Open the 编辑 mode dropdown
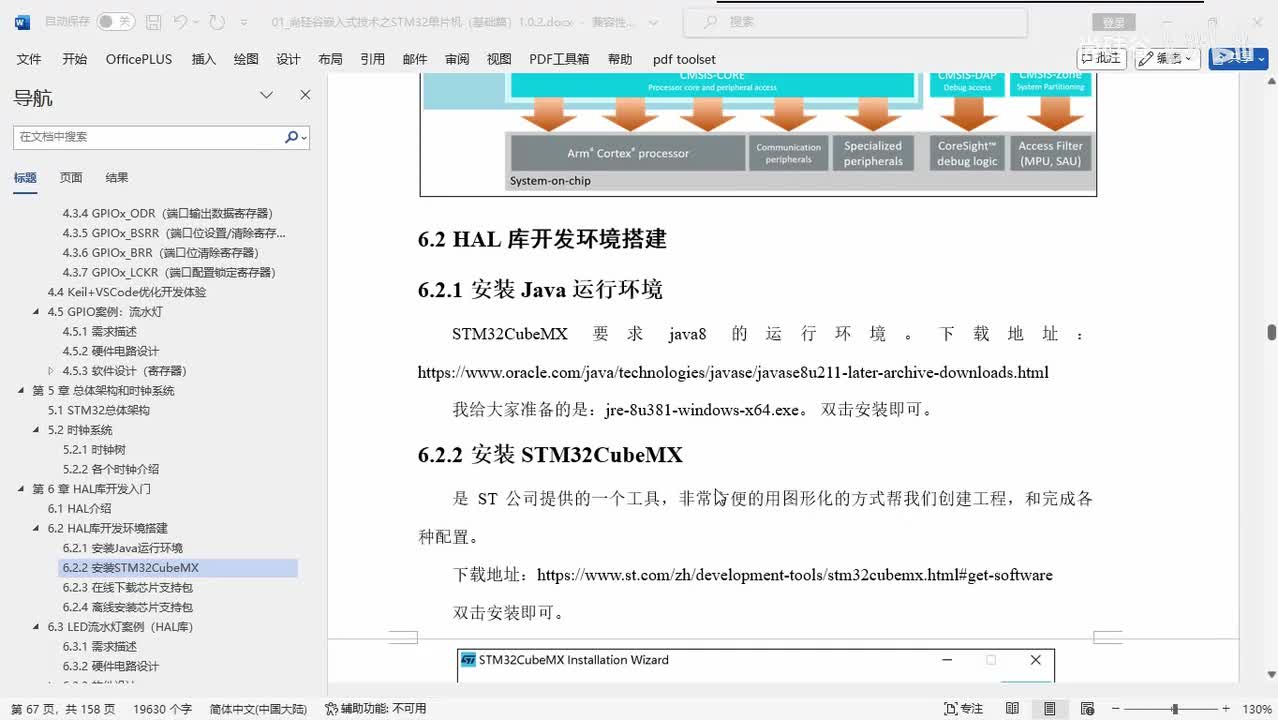The height and width of the screenshot is (720, 1278). pyautogui.click(x=1167, y=58)
